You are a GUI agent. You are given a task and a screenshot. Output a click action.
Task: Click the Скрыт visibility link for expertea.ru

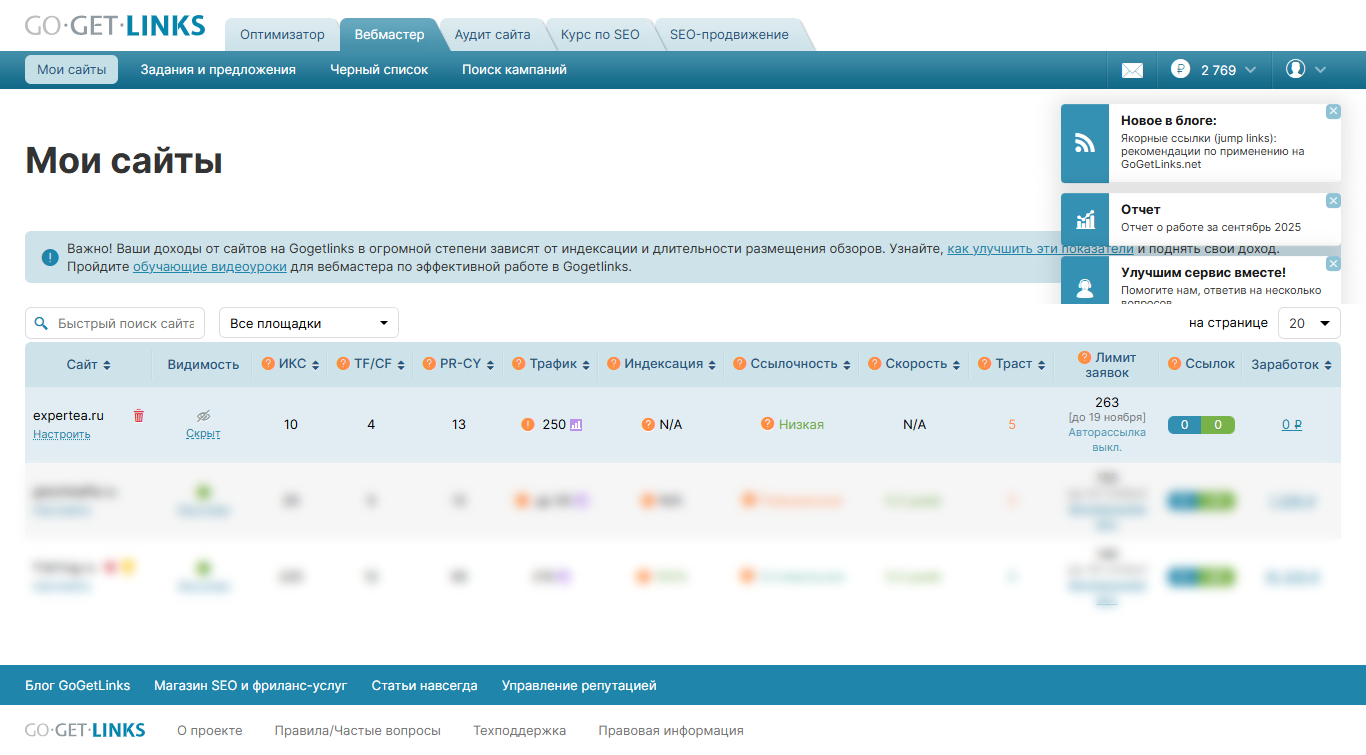(x=203, y=434)
